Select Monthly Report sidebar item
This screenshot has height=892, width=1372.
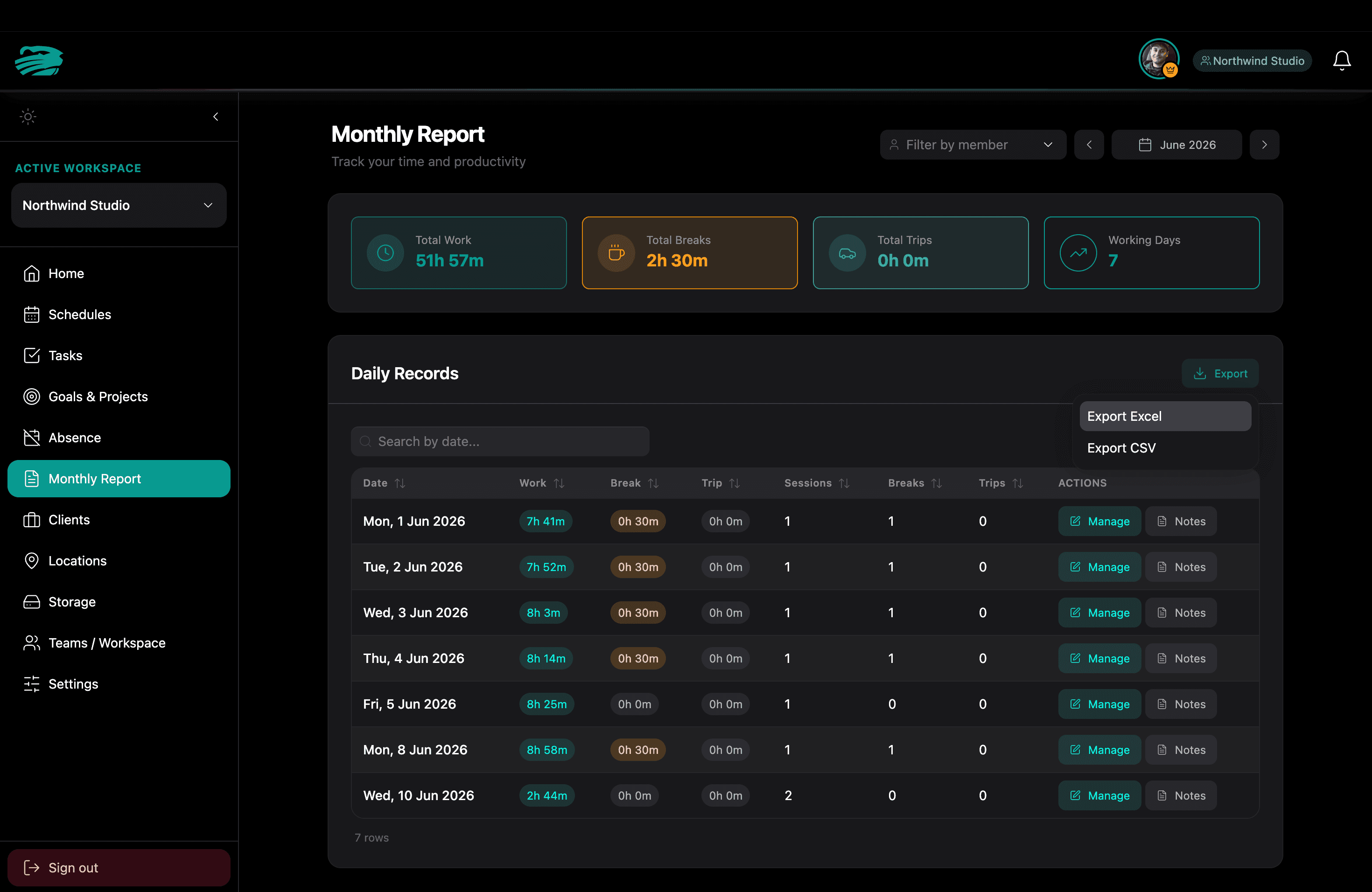click(119, 479)
